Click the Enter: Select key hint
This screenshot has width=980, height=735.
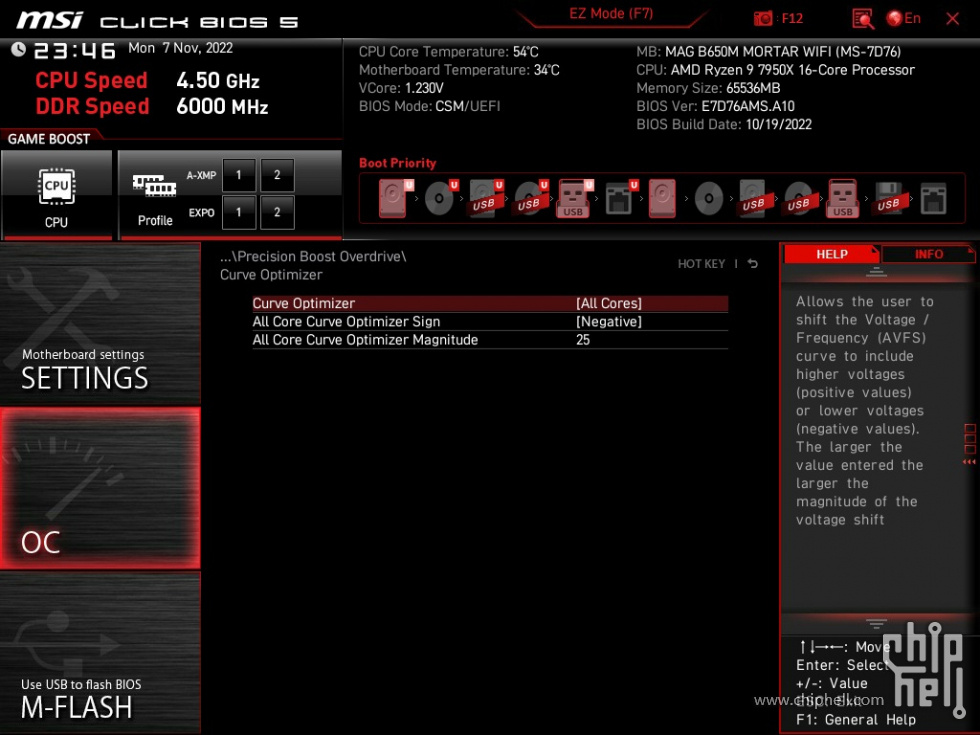coord(842,665)
